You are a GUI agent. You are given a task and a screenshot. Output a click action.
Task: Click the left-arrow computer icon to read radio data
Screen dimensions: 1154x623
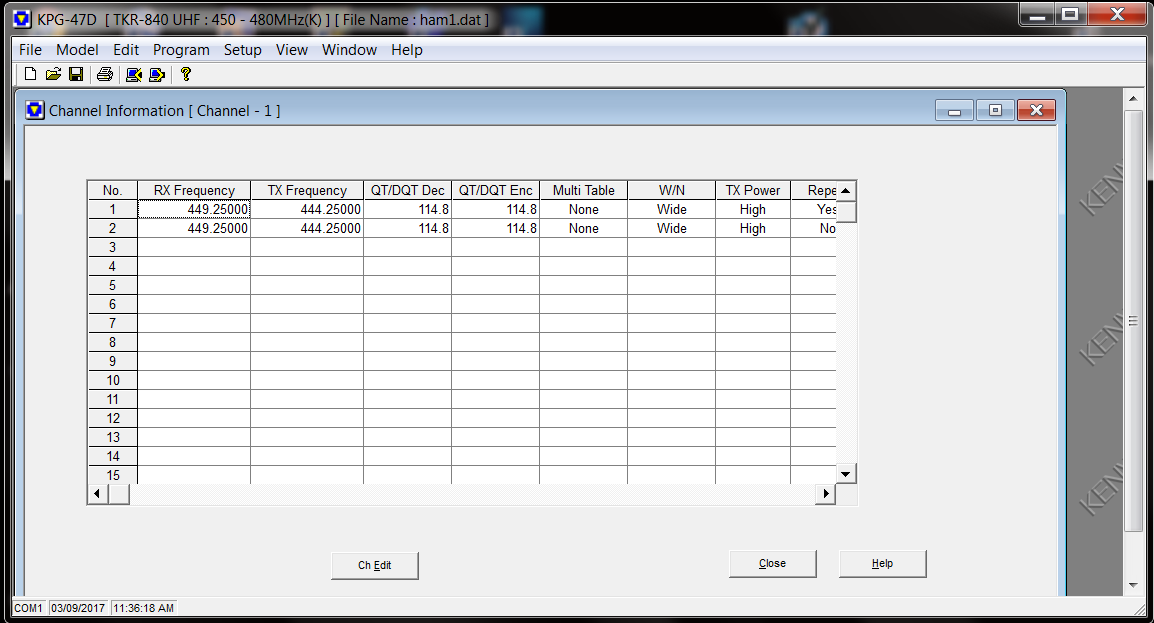pyautogui.click(x=133, y=74)
